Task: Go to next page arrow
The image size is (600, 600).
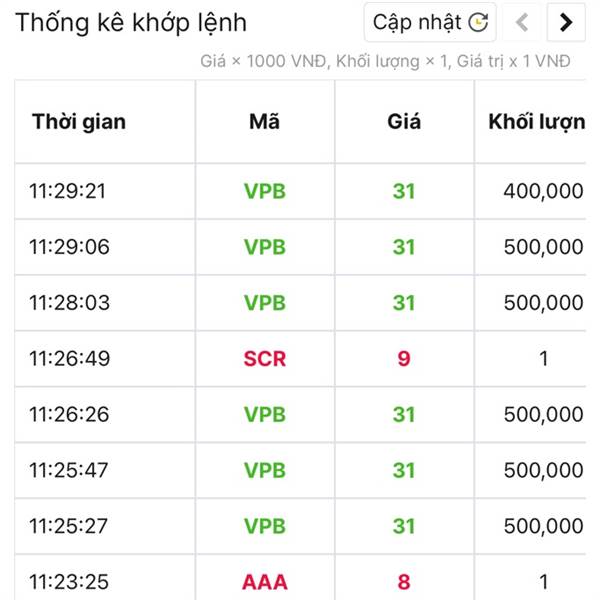Action: click(566, 22)
